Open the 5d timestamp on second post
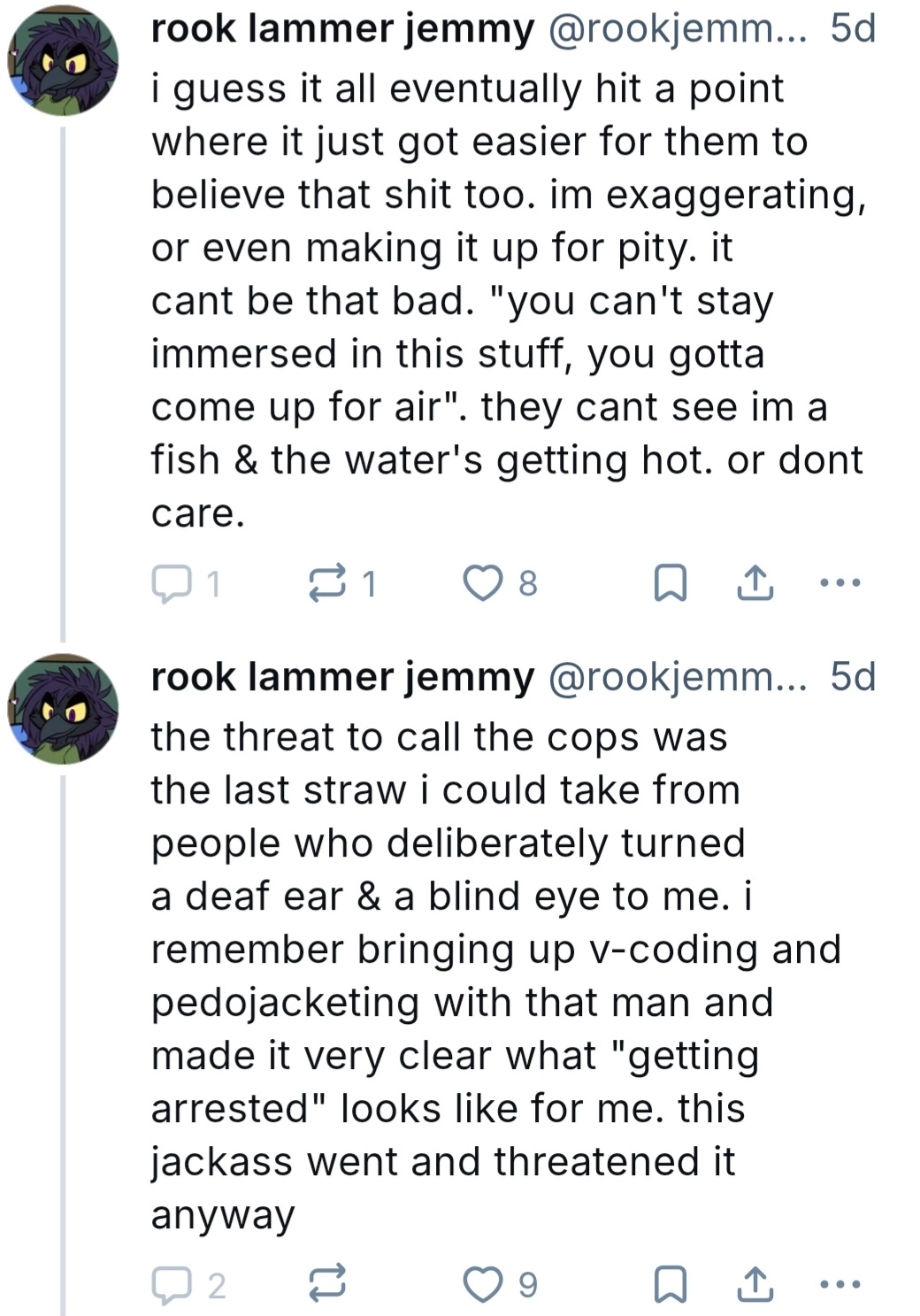Image resolution: width=920 pixels, height=1316 pixels. pos(853,678)
